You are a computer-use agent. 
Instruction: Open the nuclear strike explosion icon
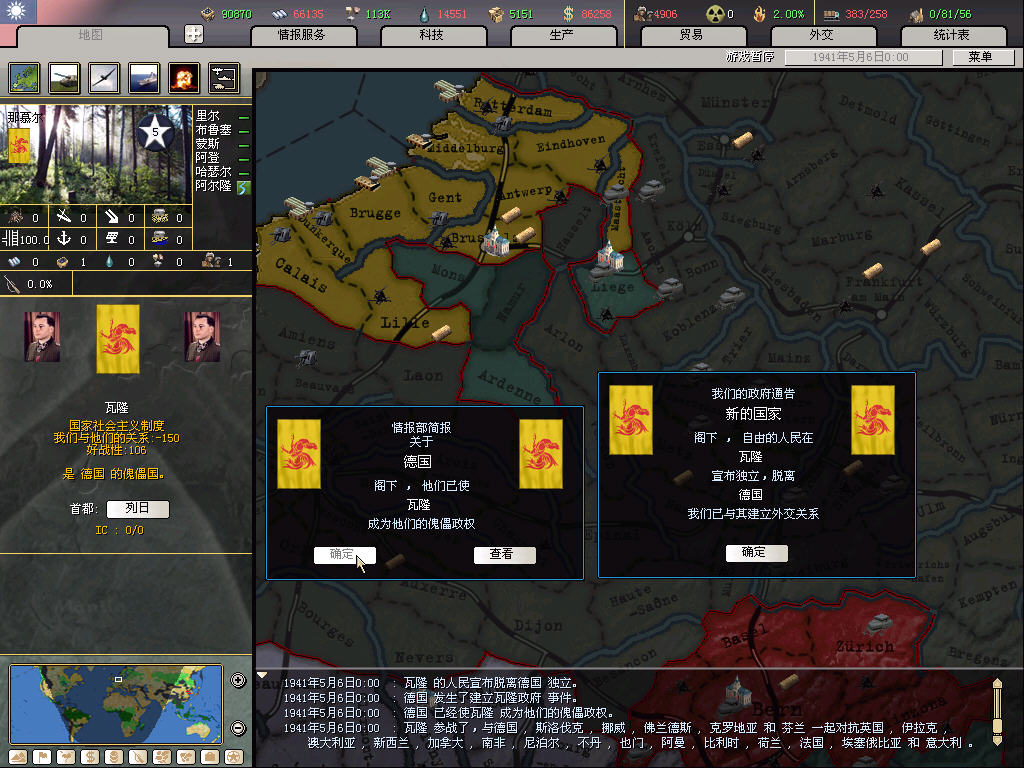coord(184,78)
